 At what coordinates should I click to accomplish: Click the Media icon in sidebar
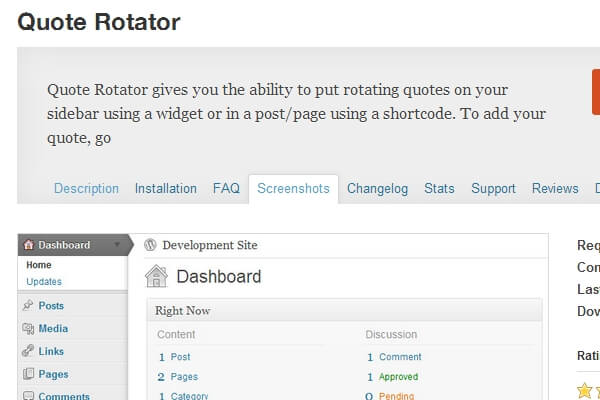pos(28,329)
